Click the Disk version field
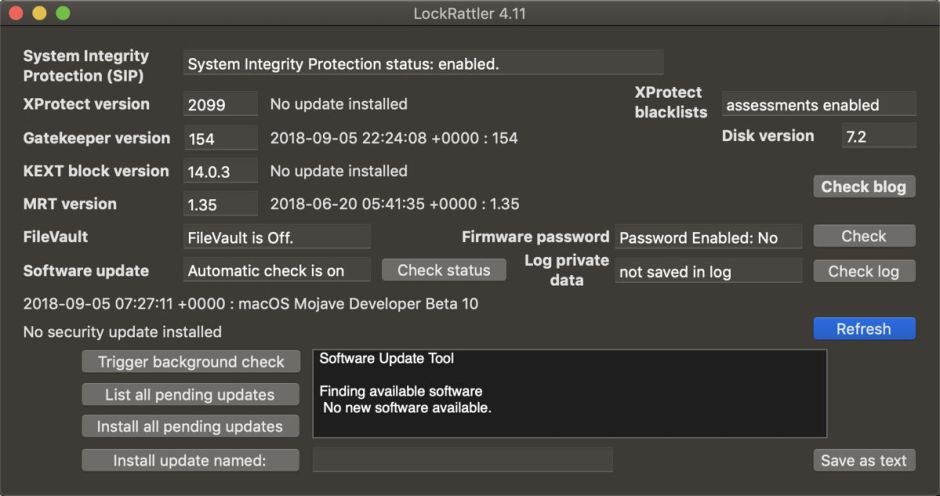Viewport: 940px width, 496px height. [x=878, y=137]
